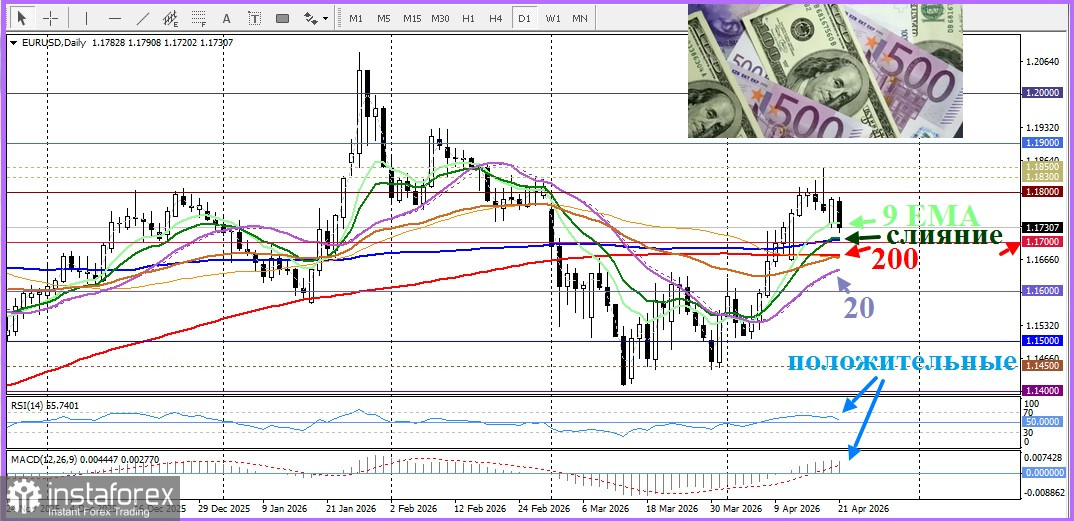Switch to M30 timeframe
Viewport: 1074px width, 521px height.
pos(440,18)
